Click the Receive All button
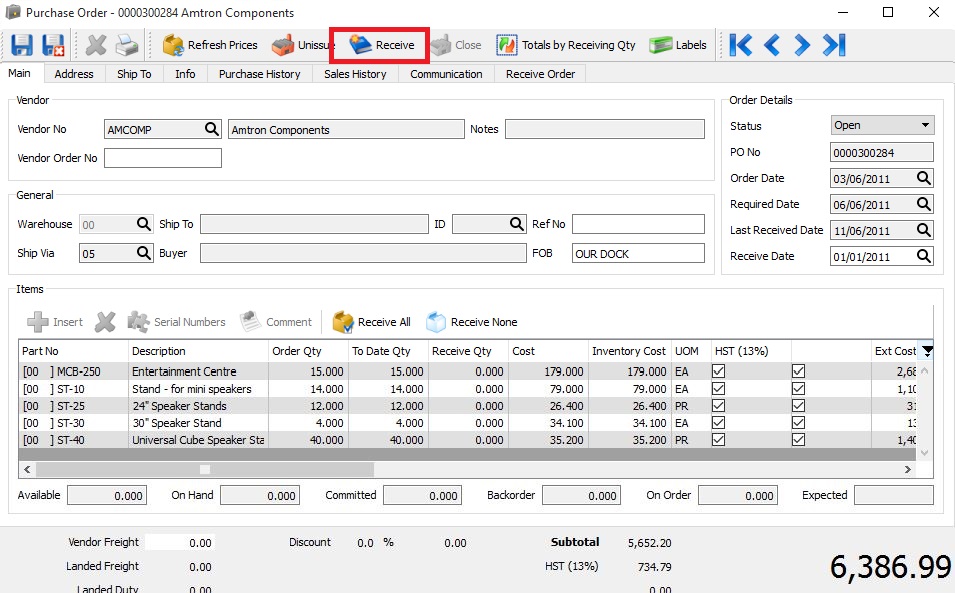The height and width of the screenshot is (593, 955). pos(372,322)
